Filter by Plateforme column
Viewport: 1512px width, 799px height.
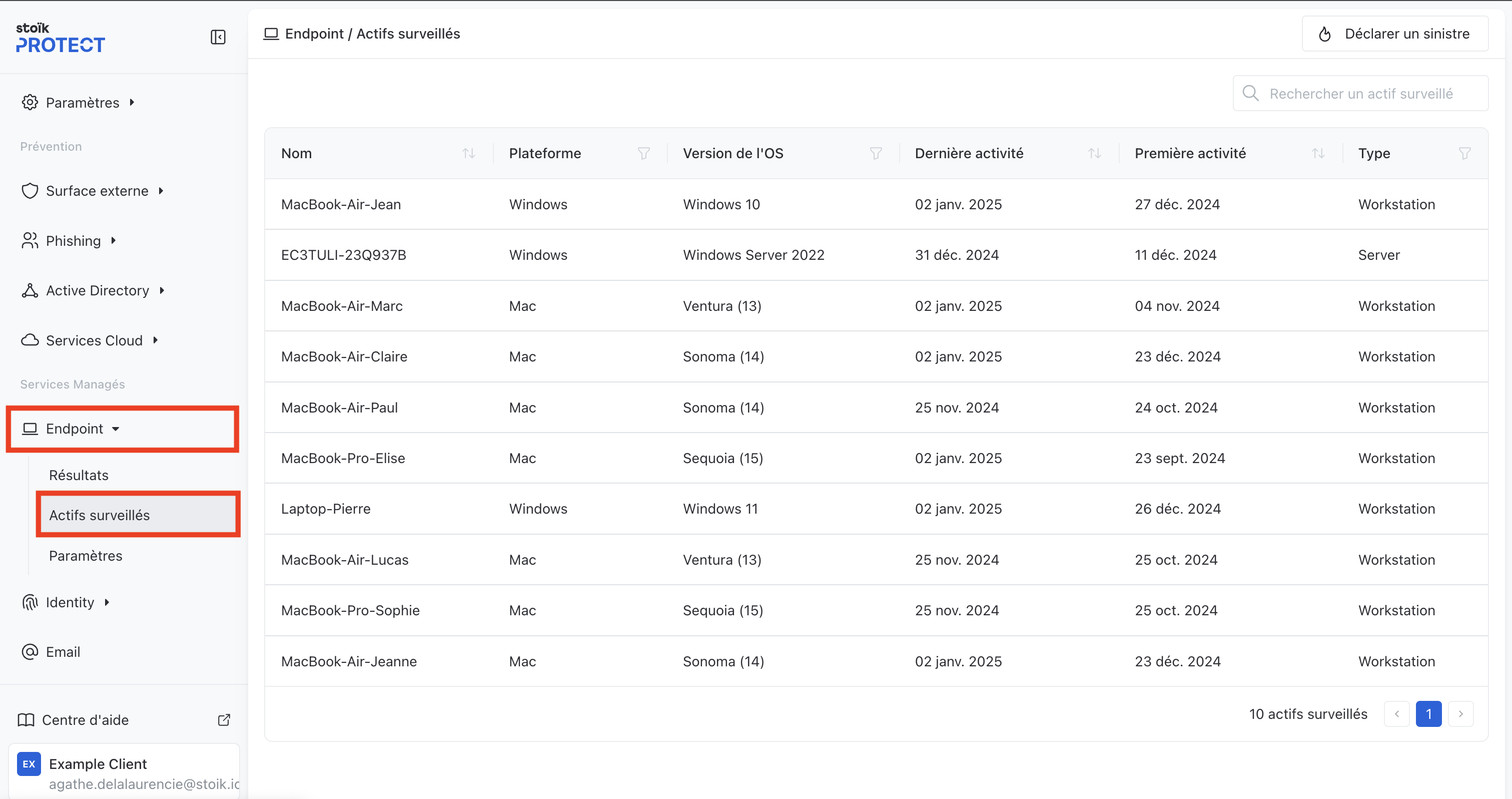tap(643, 153)
